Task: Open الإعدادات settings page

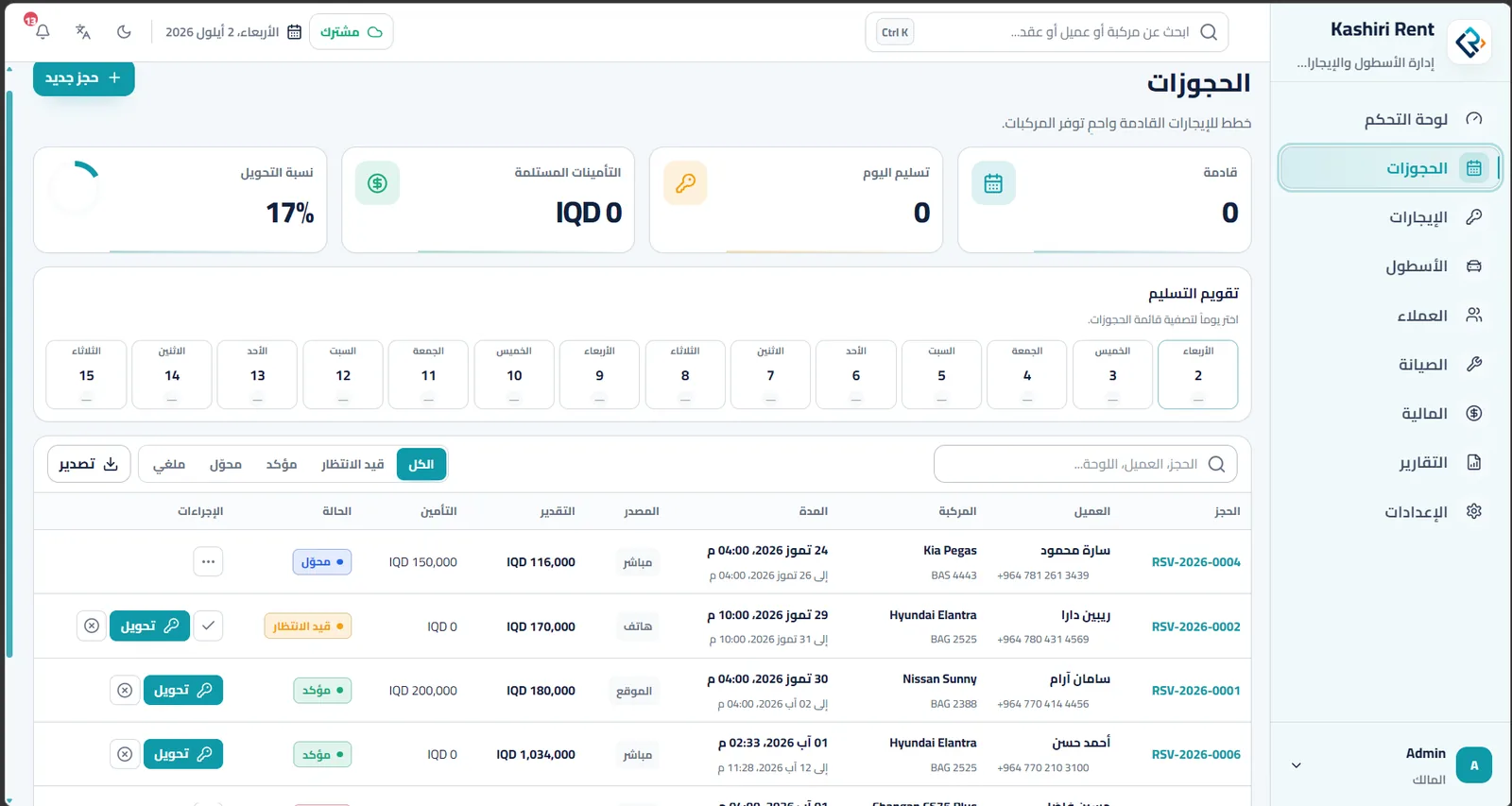Action: [x=1389, y=512]
